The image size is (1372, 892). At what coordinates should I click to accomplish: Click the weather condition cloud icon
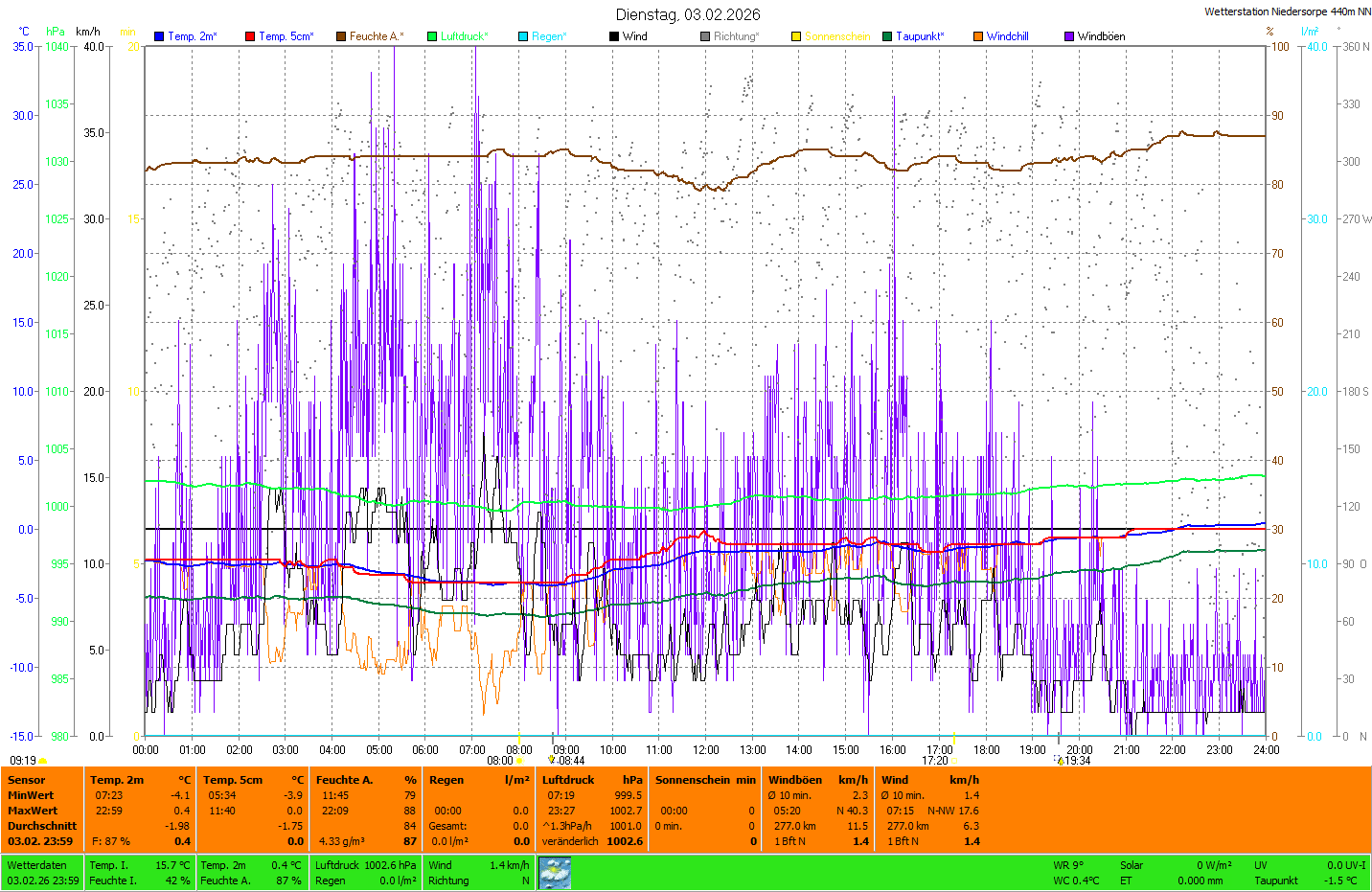point(555,873)
